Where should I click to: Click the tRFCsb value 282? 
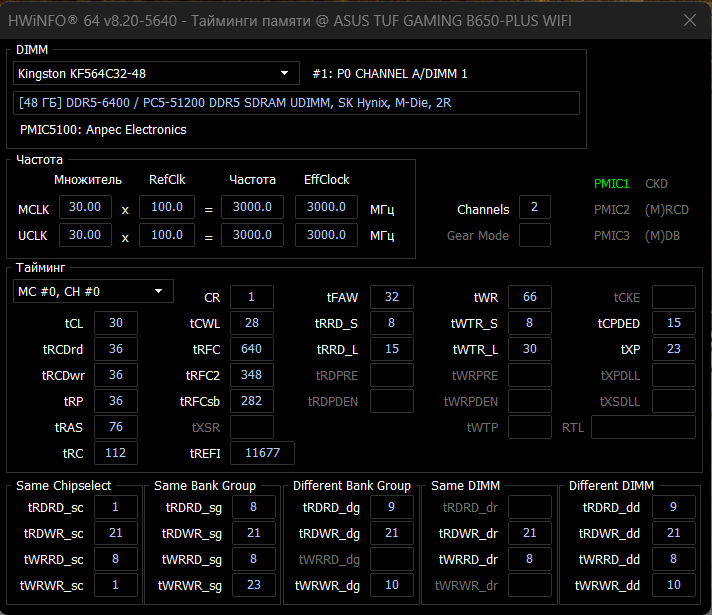click(x=252, y=401)
